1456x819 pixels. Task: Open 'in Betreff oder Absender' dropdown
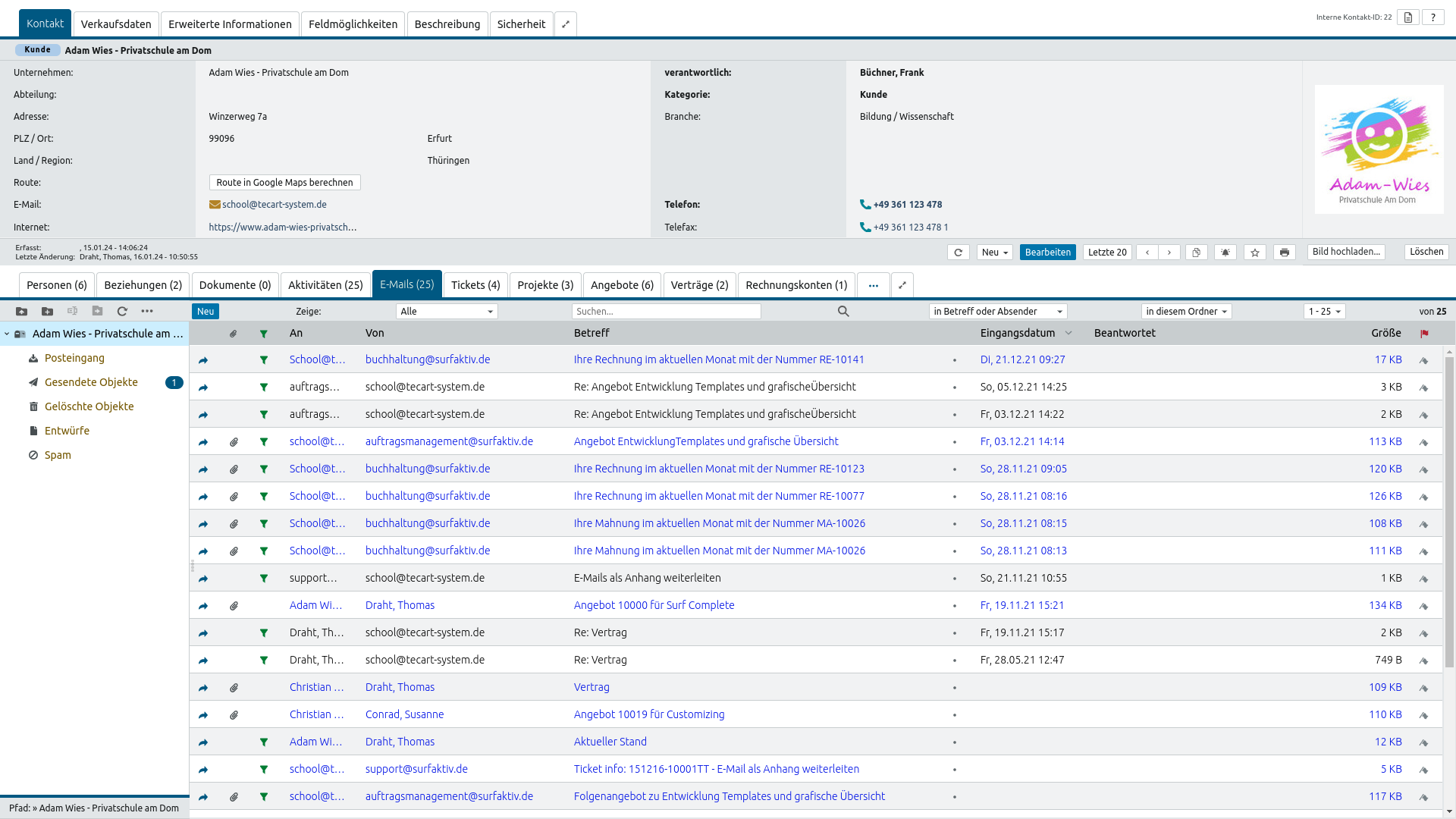pyautogui.click(x=997, y=312)
